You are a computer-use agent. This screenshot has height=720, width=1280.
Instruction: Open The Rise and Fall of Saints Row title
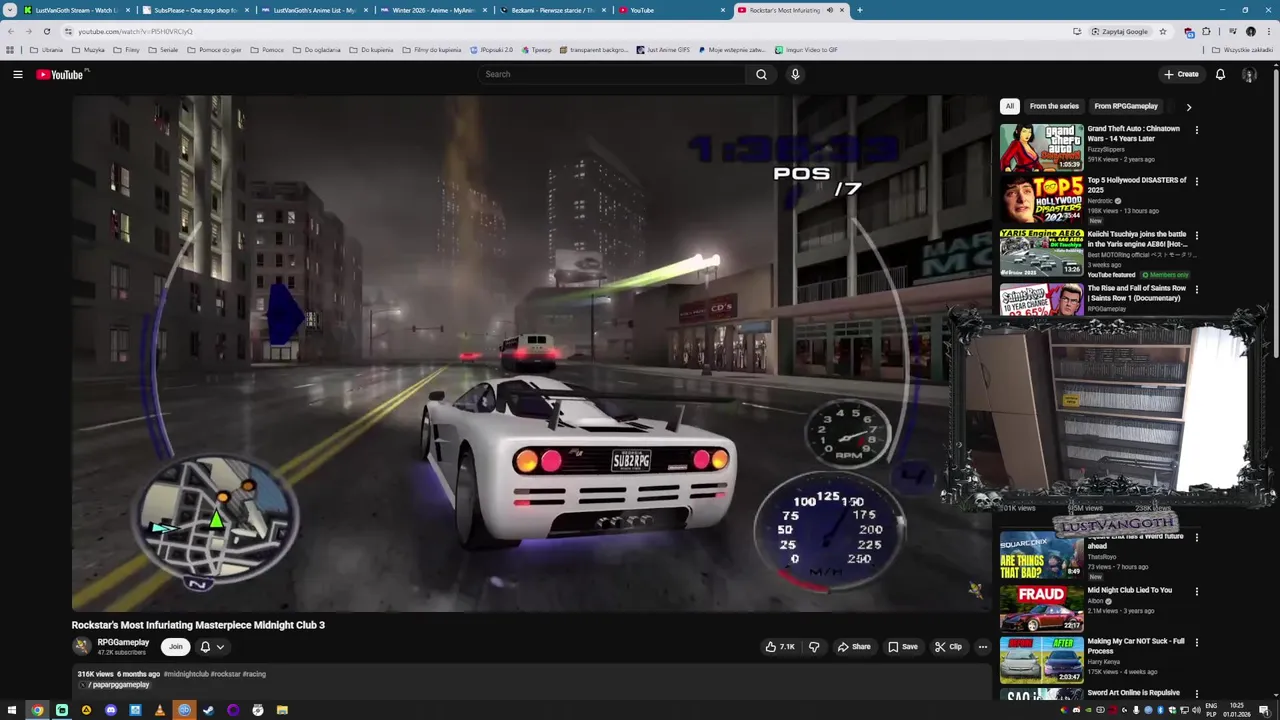pyautogui.click(x=1137, y=293)
